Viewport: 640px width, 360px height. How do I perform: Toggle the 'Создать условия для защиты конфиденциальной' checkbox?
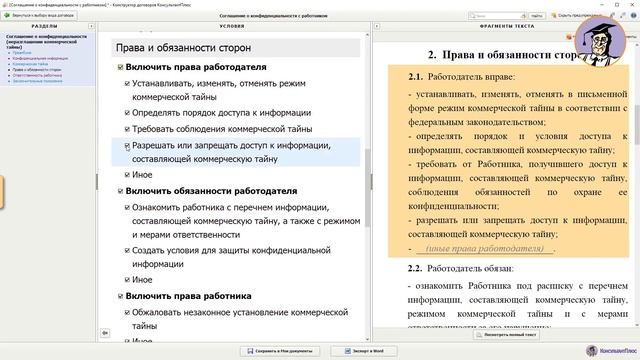127,250
